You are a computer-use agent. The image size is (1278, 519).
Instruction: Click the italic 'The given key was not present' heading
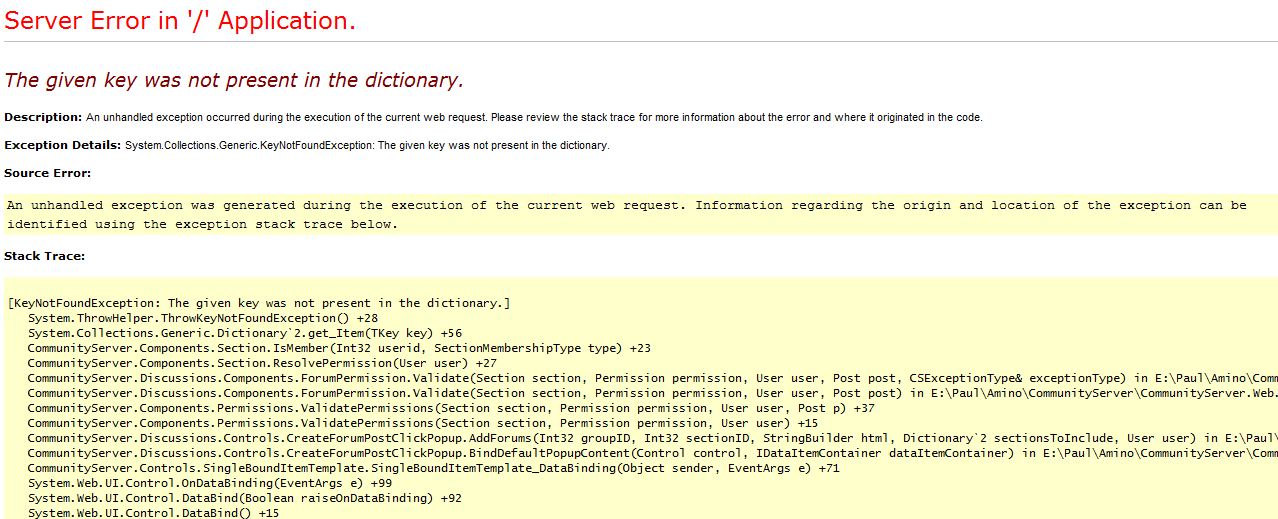tap(234, 80)
